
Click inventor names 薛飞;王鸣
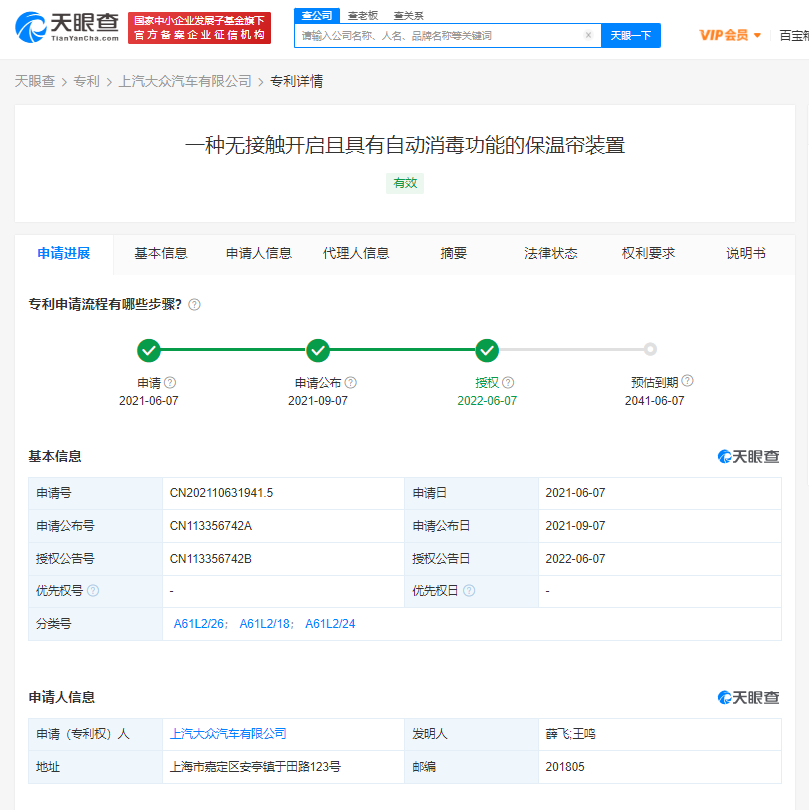point(570,734)
